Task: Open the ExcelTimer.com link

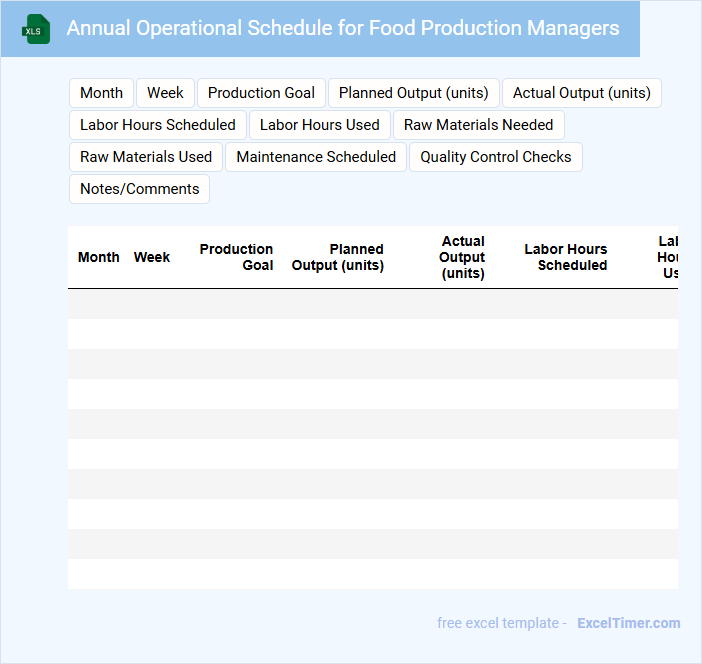Action: (x=628, y=623)
